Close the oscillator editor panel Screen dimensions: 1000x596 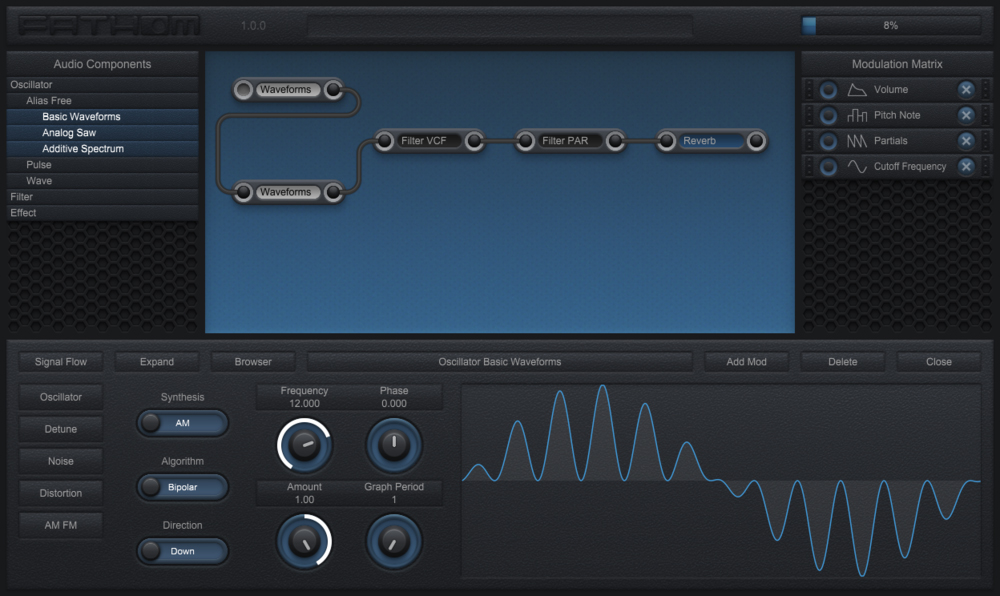tap(939, 361)
